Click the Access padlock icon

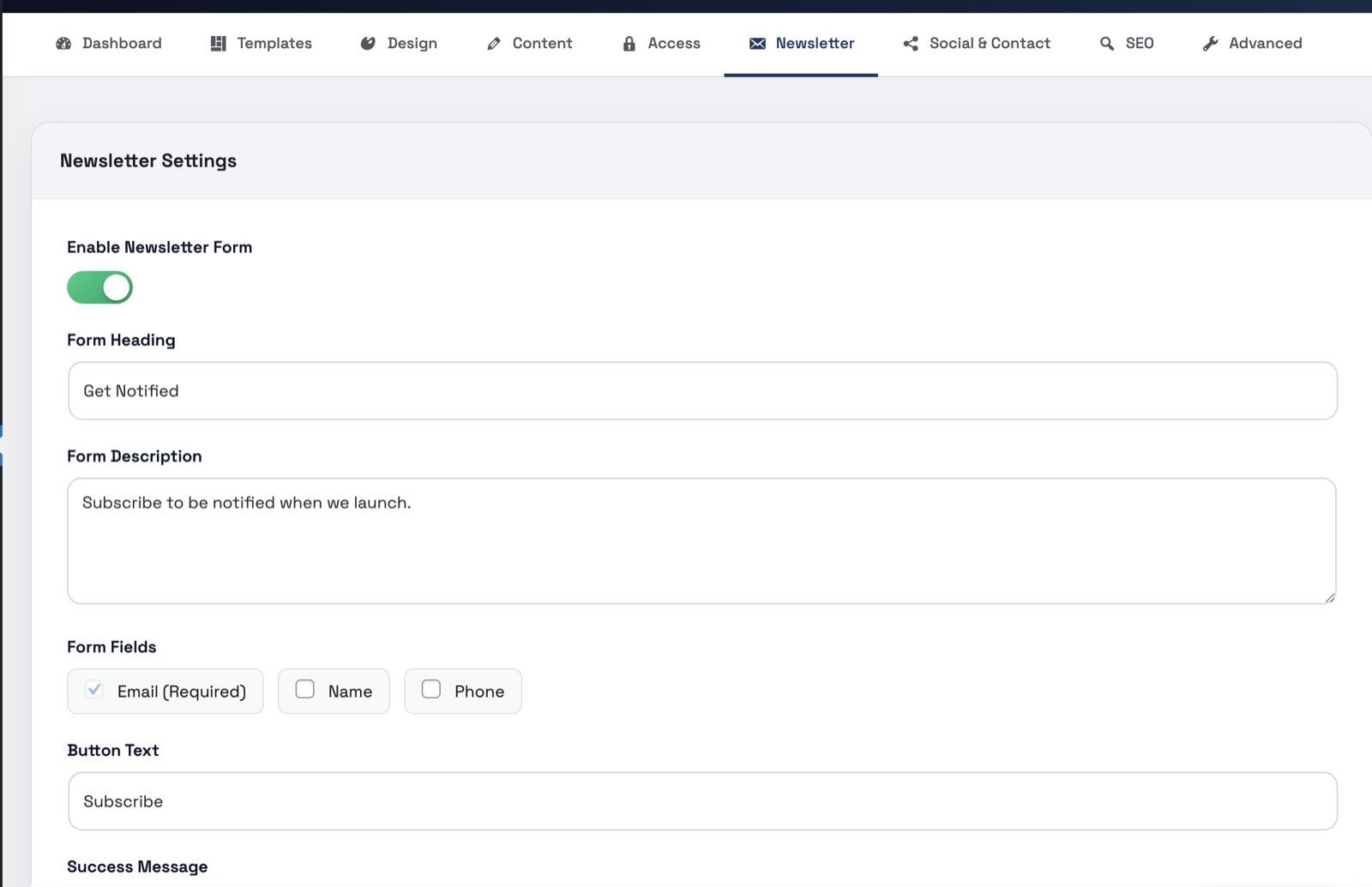[629, 43]
